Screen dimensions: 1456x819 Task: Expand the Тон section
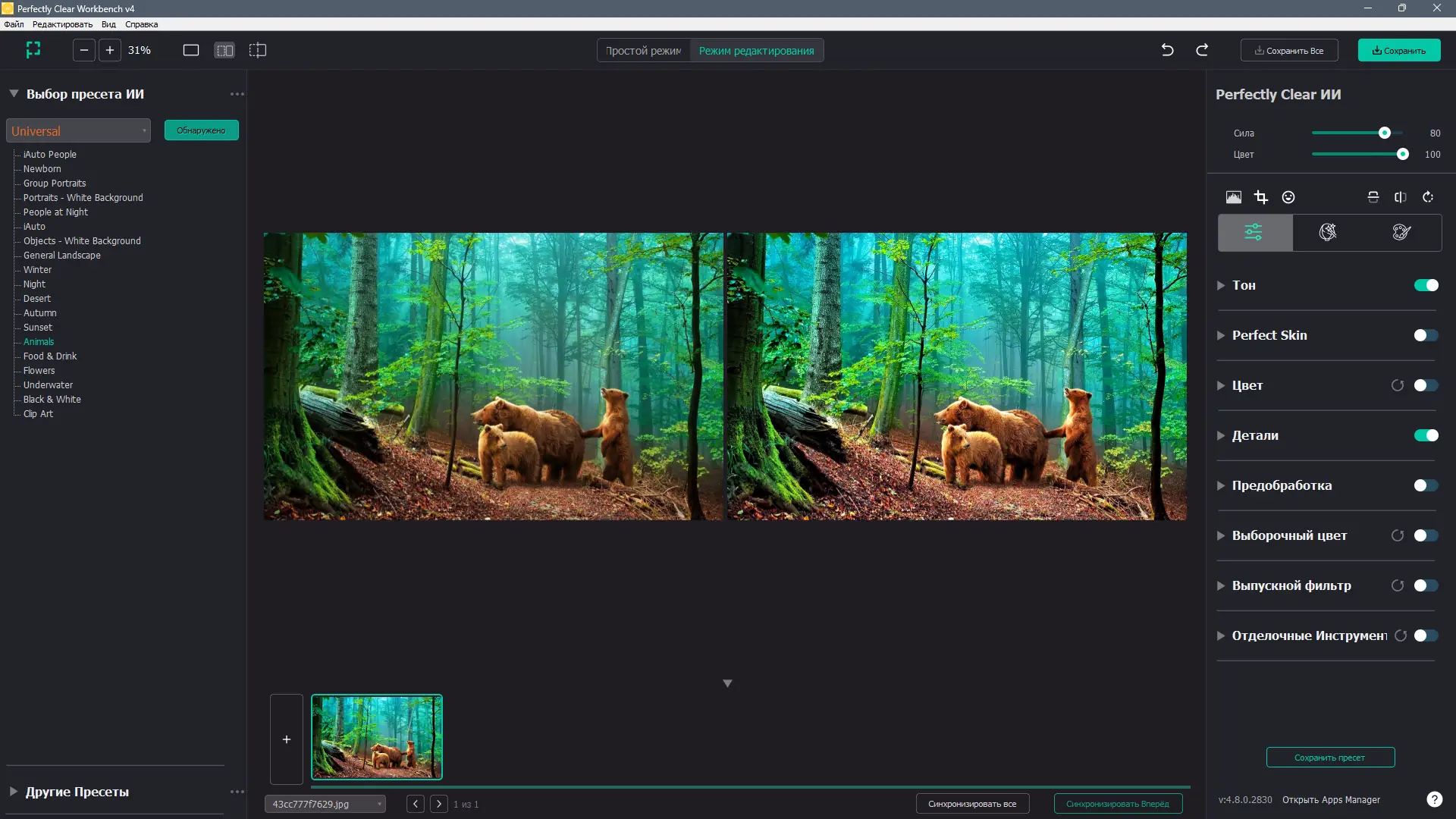(1221, 286)
